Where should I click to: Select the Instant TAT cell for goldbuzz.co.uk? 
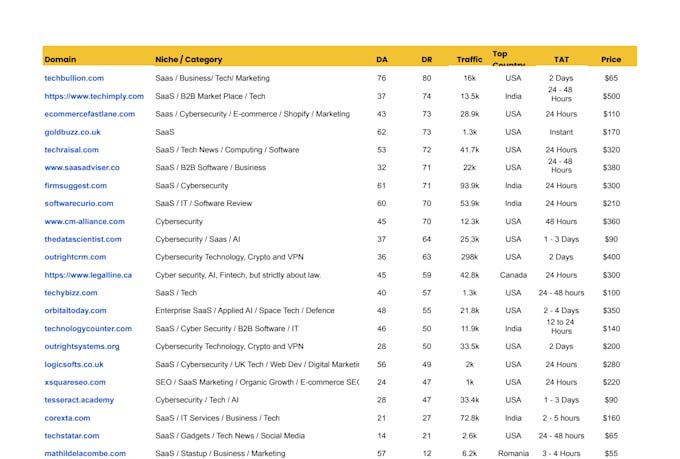[561, 132]
